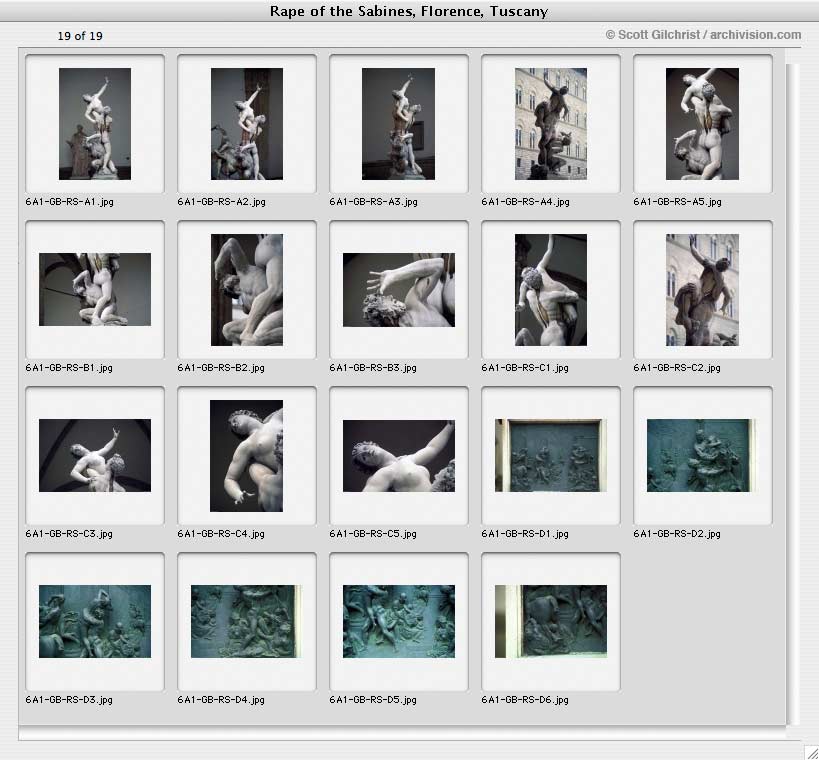Open image thumbnail 6A1-GB-RS-A3.jpg
This screenshot has height=760, width=819.
tap(399, 124)
